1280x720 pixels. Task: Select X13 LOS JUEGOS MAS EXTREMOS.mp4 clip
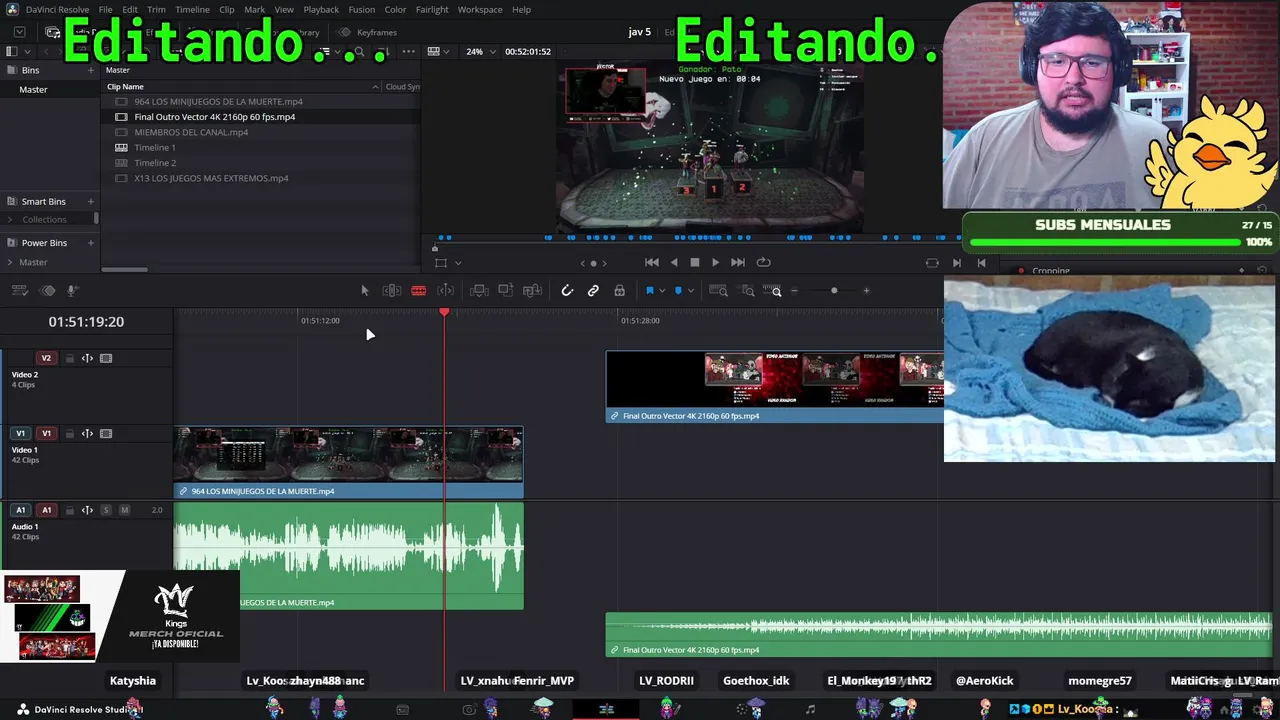point(211,178)
